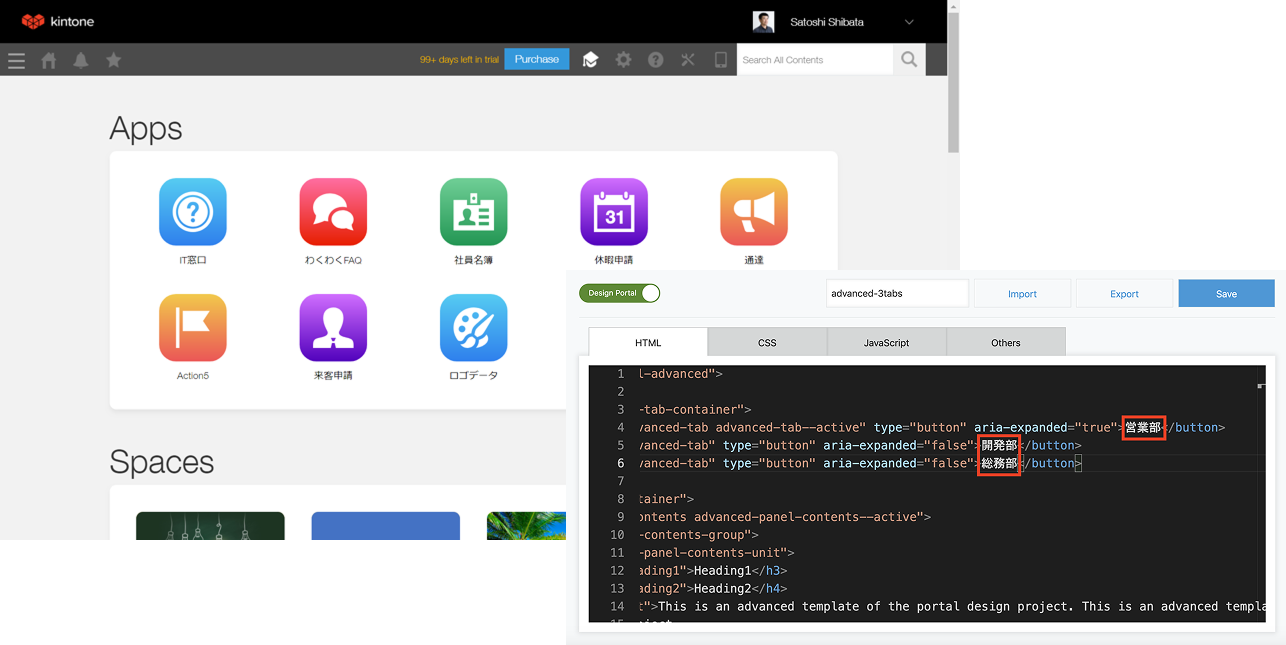Open the わくわくFAQ app
Screen dimensions: 1286x645
[332, 212]
